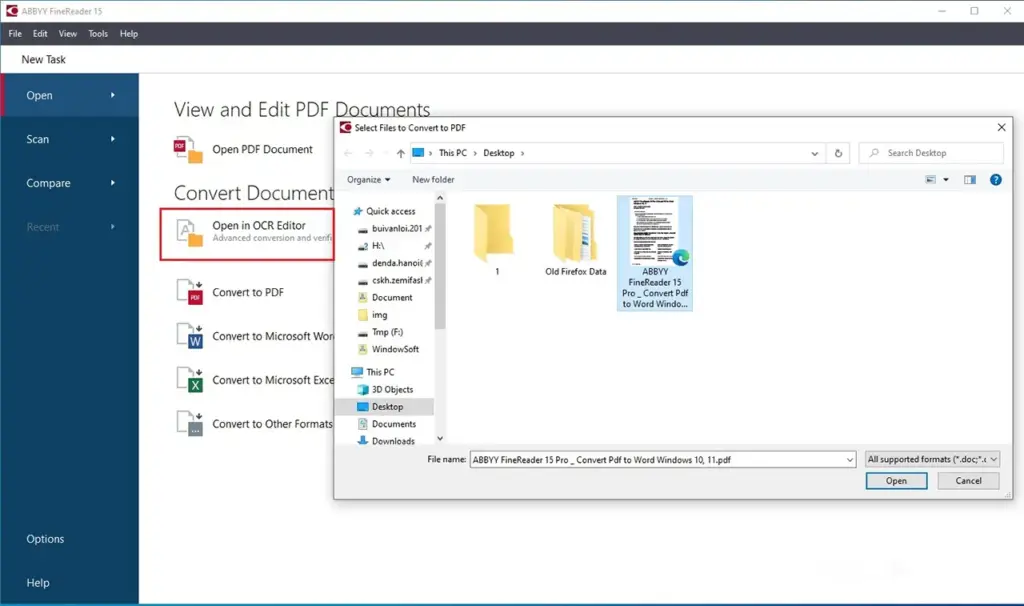Navigate up one level using the up arrow
The image size is (1024, 606).
401,152
